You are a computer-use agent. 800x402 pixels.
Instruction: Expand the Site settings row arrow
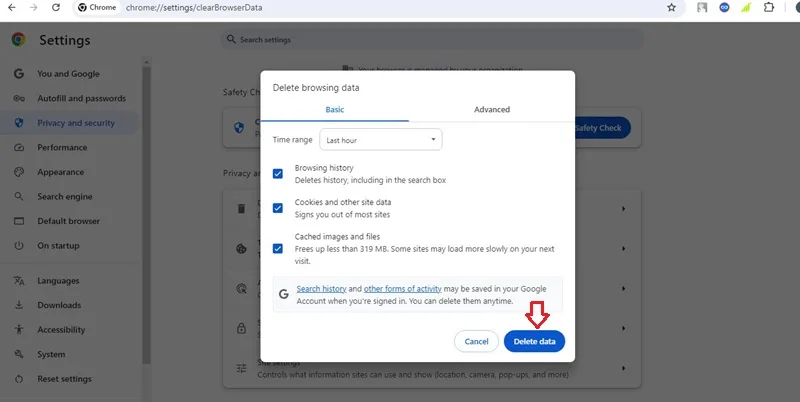click(623, 368)
